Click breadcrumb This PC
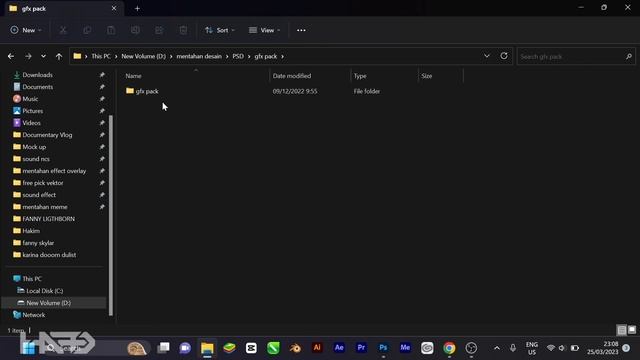The width and height of the screenshot is (640, 360). pyautogui.click(x=101, y=56)
